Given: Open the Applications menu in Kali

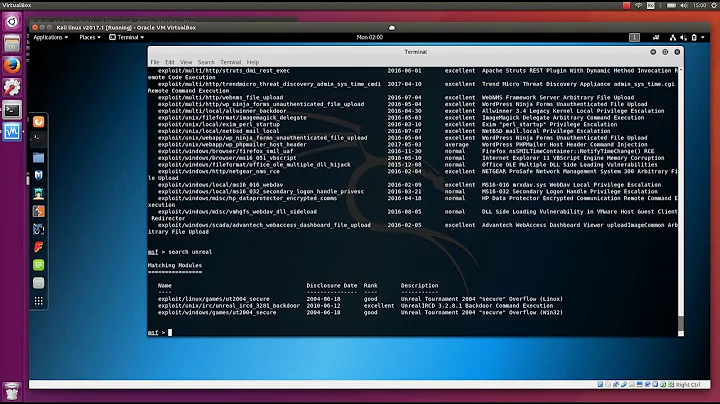Looking at the screenshot, I should pos(51,38).
